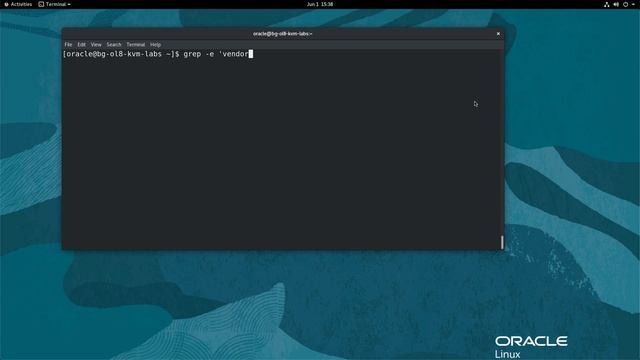Open the File menu
Image resolution: width=640 pixels, height=360 pixels.
(68, 44)
